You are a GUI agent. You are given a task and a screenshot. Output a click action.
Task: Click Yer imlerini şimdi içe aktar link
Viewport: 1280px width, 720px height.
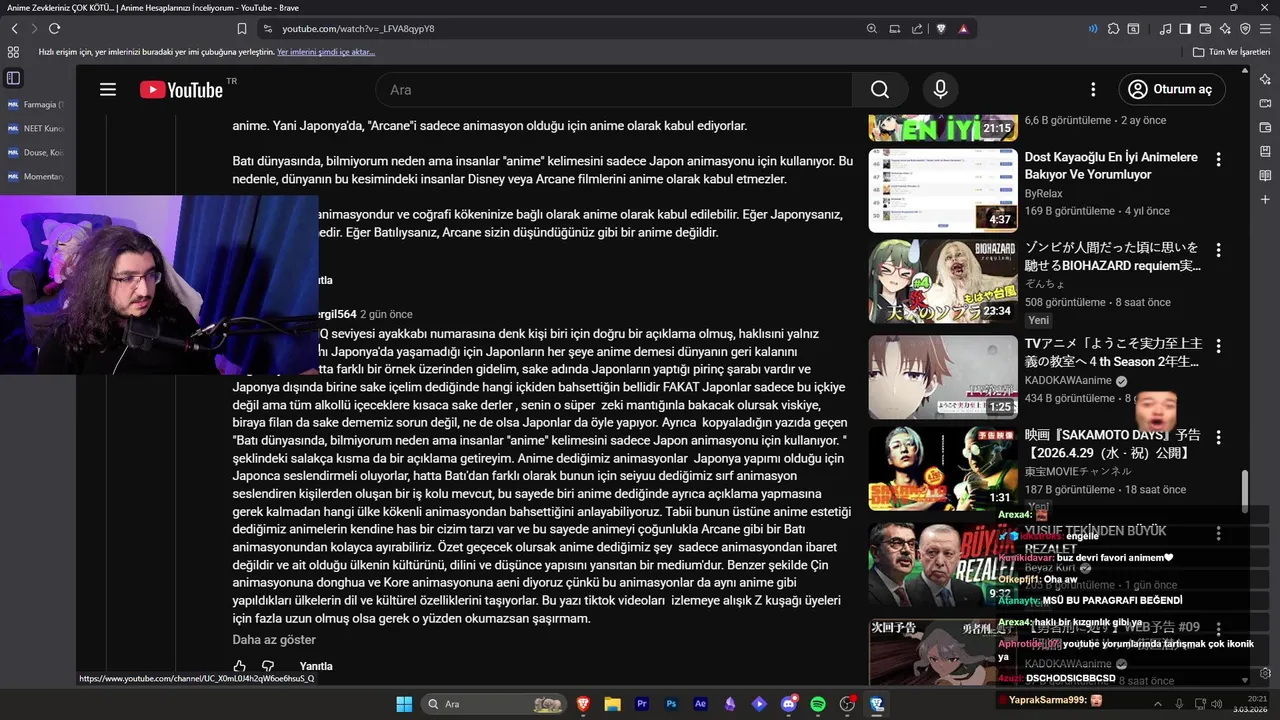[x=326, y=52]
